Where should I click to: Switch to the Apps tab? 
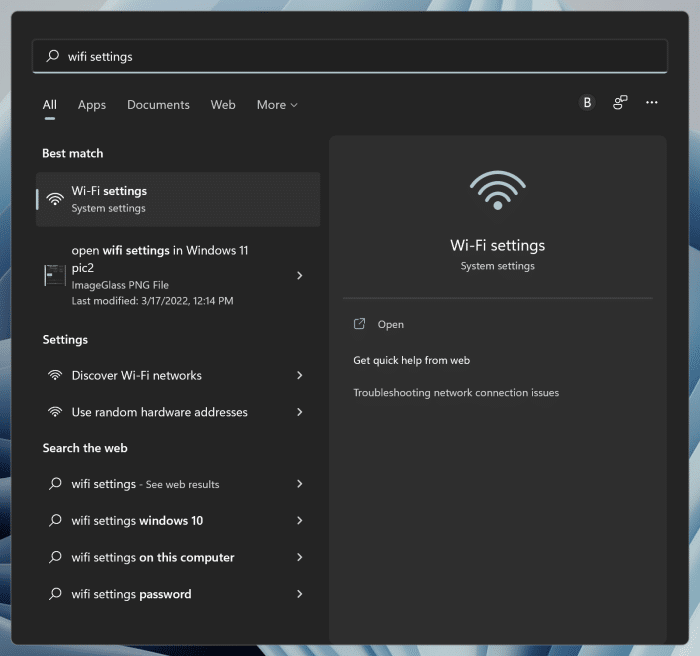click(92, 105)
